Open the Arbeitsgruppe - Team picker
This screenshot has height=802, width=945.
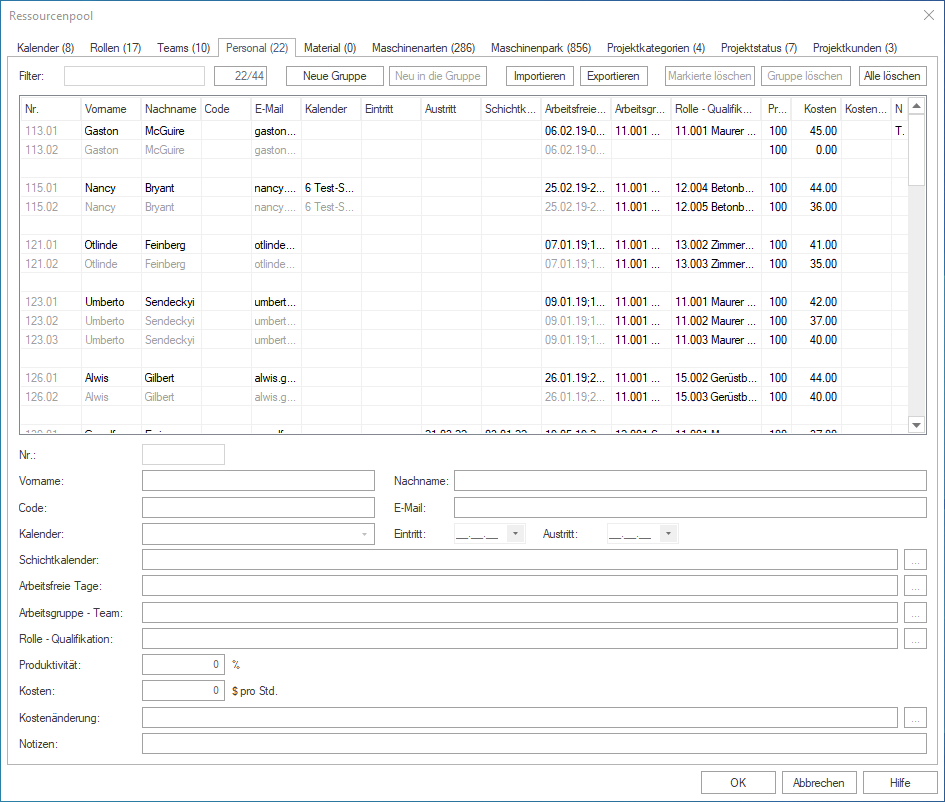916,611
